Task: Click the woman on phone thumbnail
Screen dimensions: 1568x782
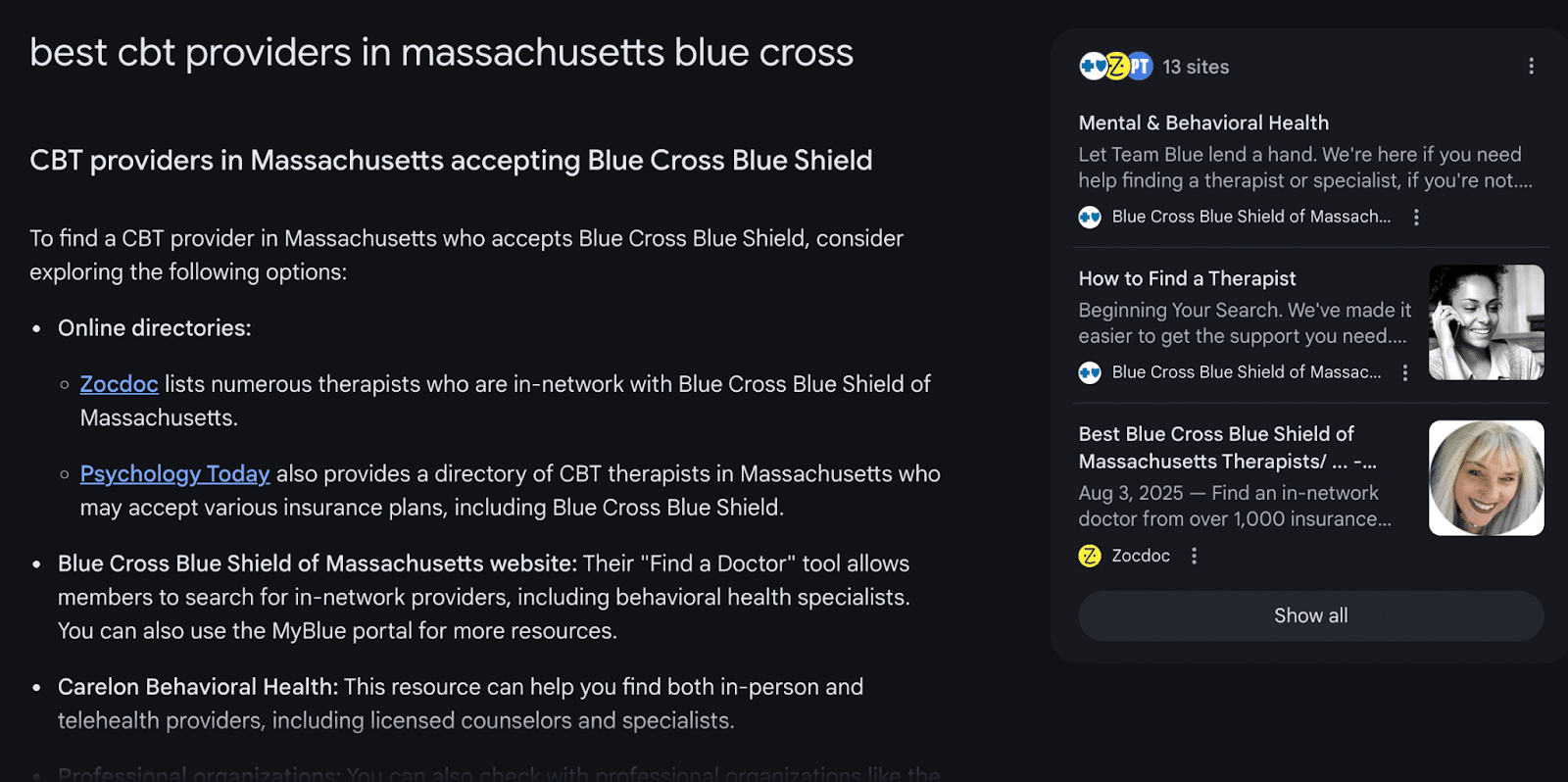Action: point(1486,322)
